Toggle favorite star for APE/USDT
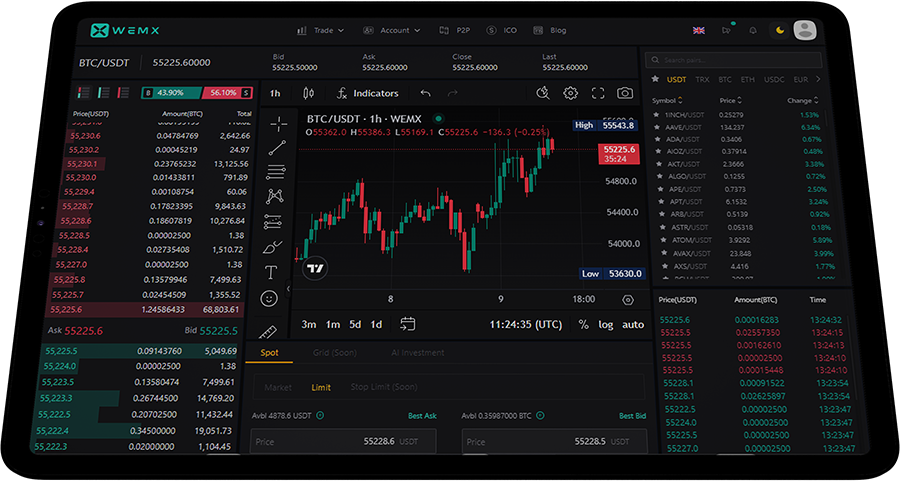The height and width of the screenshot is (481, 900). [x=660, y=189]
